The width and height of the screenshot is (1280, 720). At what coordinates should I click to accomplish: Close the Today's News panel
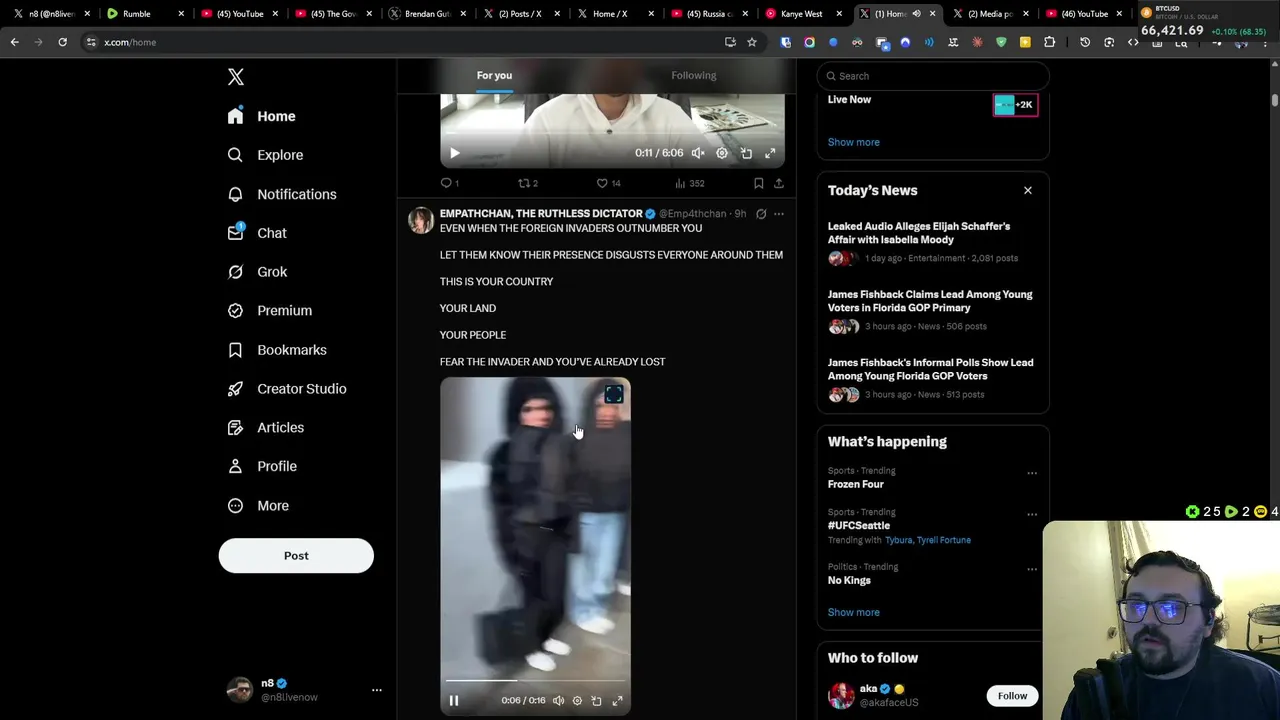[1027, 190]
